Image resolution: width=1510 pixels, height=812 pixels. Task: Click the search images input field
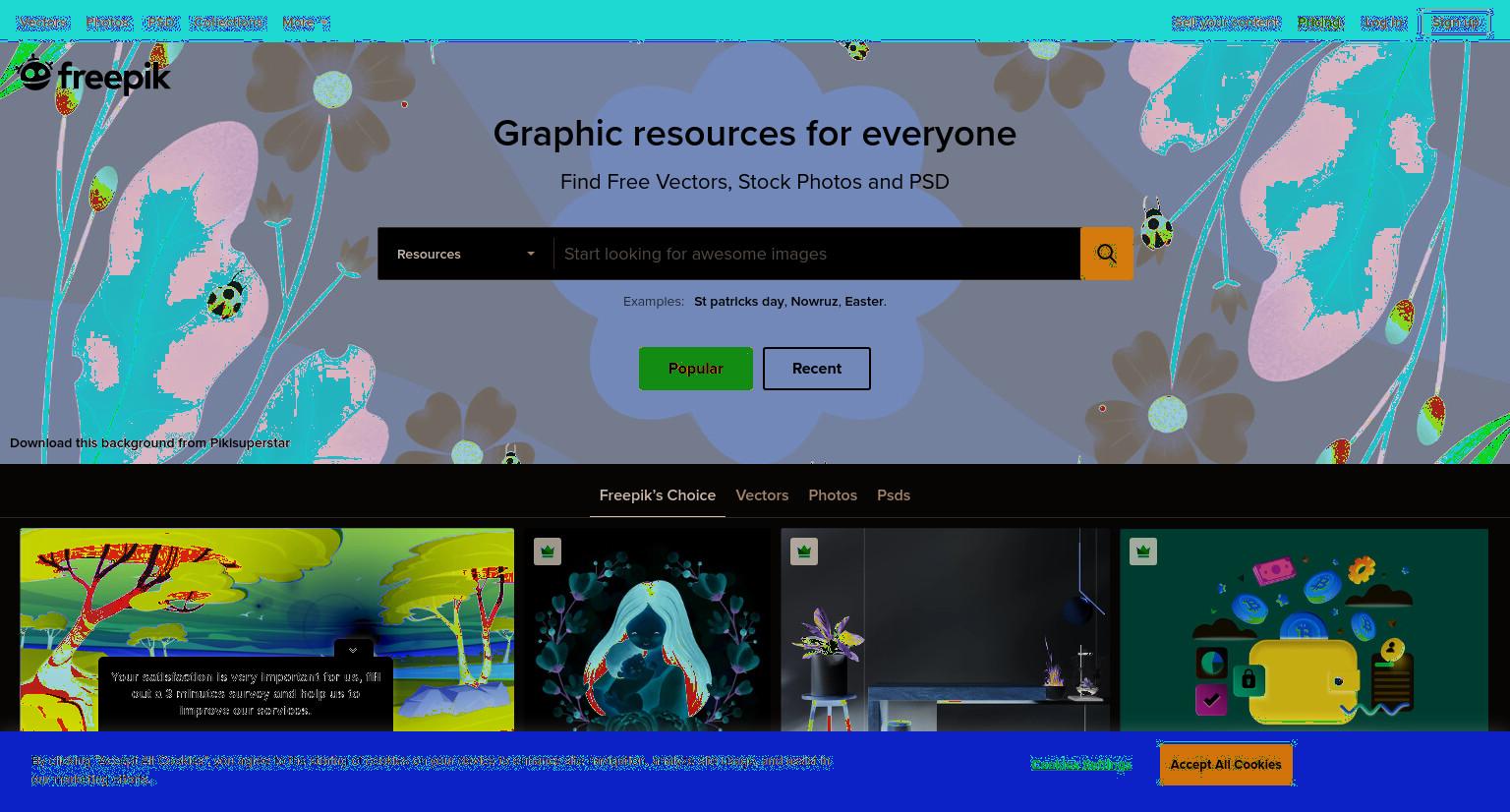[x=817, y=254]
